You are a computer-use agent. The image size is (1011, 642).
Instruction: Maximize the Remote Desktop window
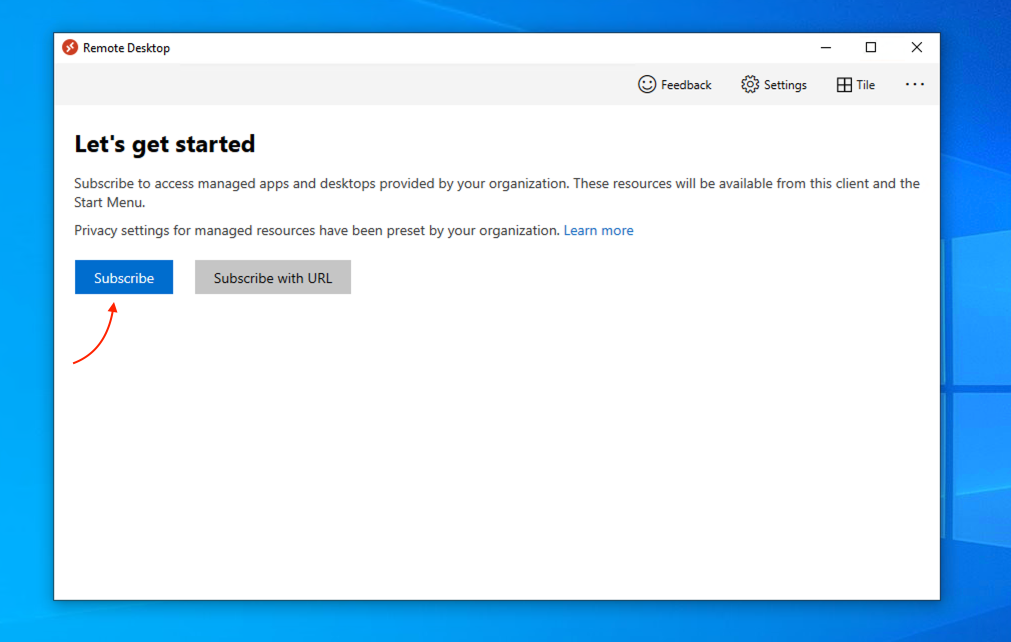[870, 48]
